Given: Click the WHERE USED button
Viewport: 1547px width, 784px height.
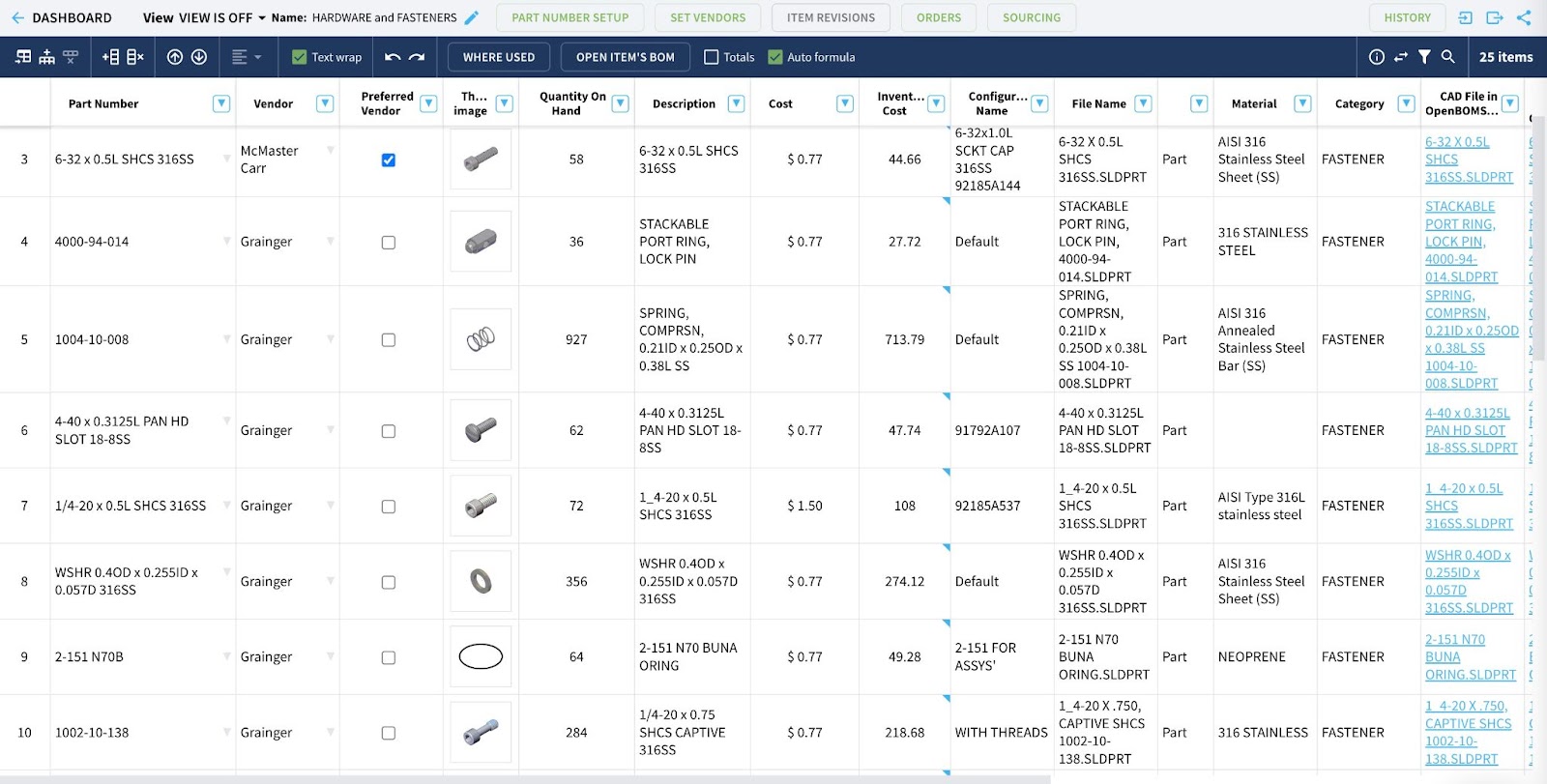Looking at the screenshot, I should [x=498, y=57].
